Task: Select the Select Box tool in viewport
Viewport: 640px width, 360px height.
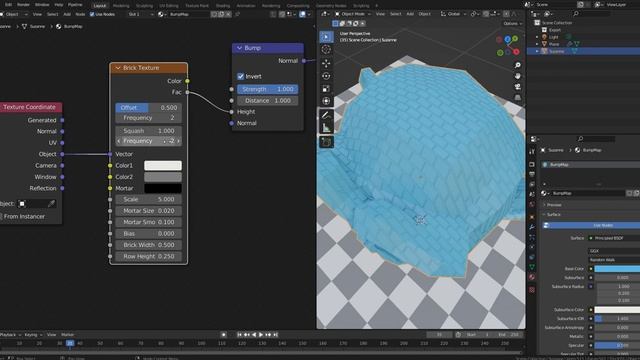Action: (x=326, y=37)
